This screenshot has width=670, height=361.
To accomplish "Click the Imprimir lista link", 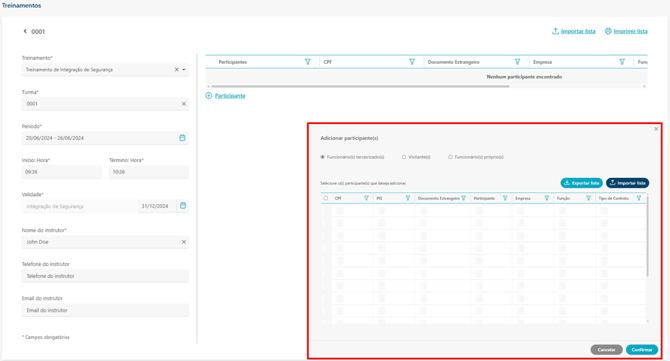I will (x=626, y=31).
